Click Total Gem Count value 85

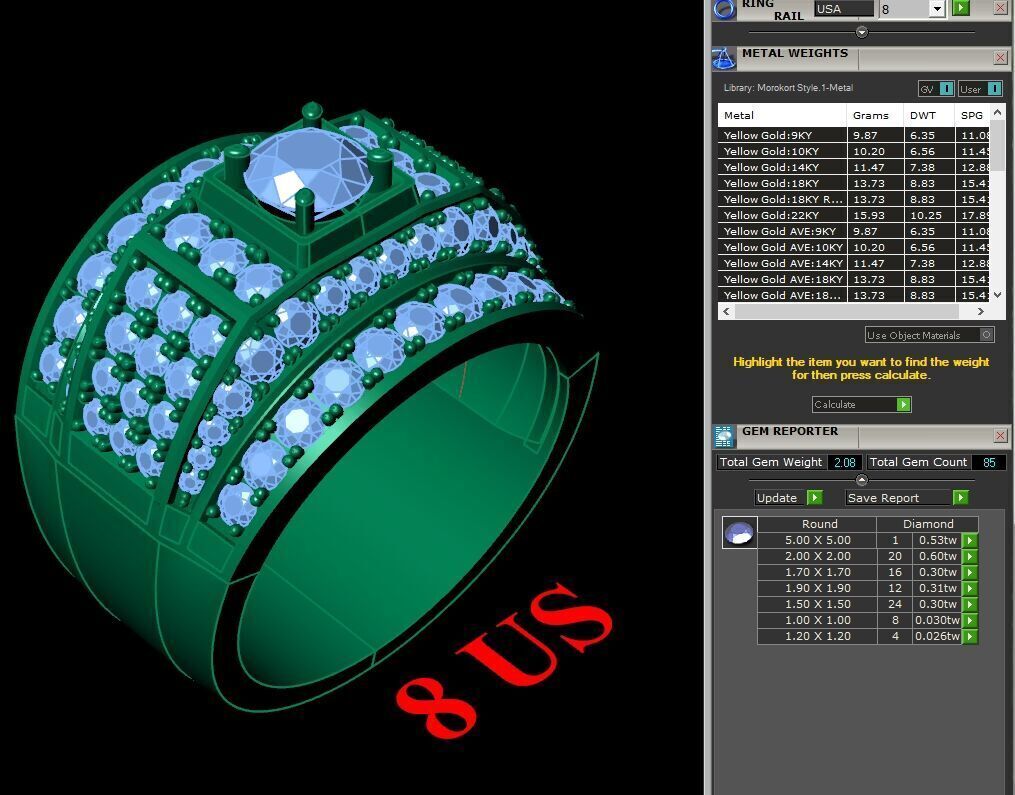point(989,462)
